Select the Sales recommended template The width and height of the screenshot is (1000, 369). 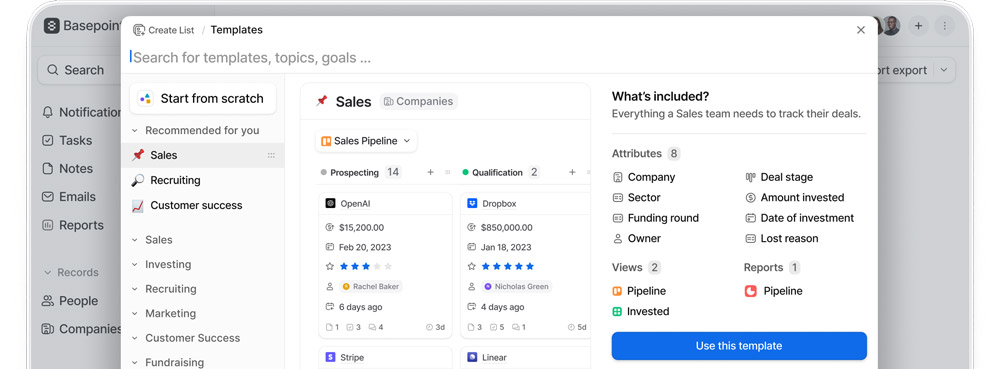pyautogui.click(x=203, y=155)
